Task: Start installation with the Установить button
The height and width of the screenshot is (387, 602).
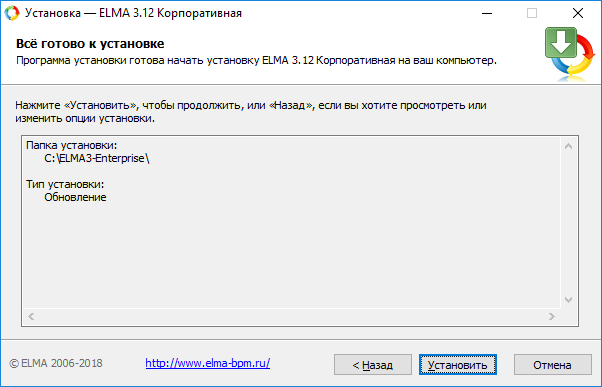Action: (x=458, y=365)
